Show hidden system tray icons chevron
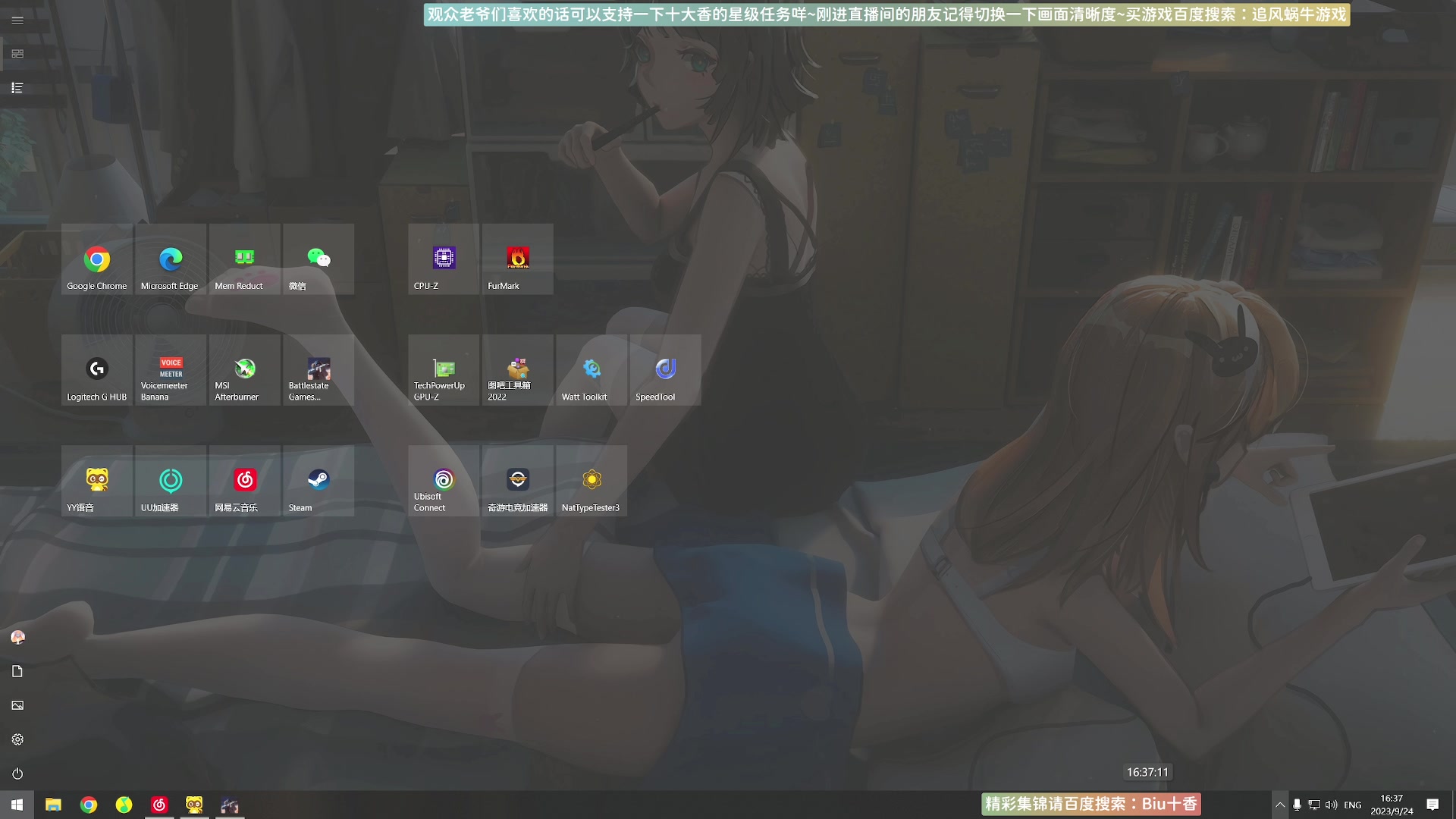The height and width of the screenshot is (819, 1456). point(1280,805)
